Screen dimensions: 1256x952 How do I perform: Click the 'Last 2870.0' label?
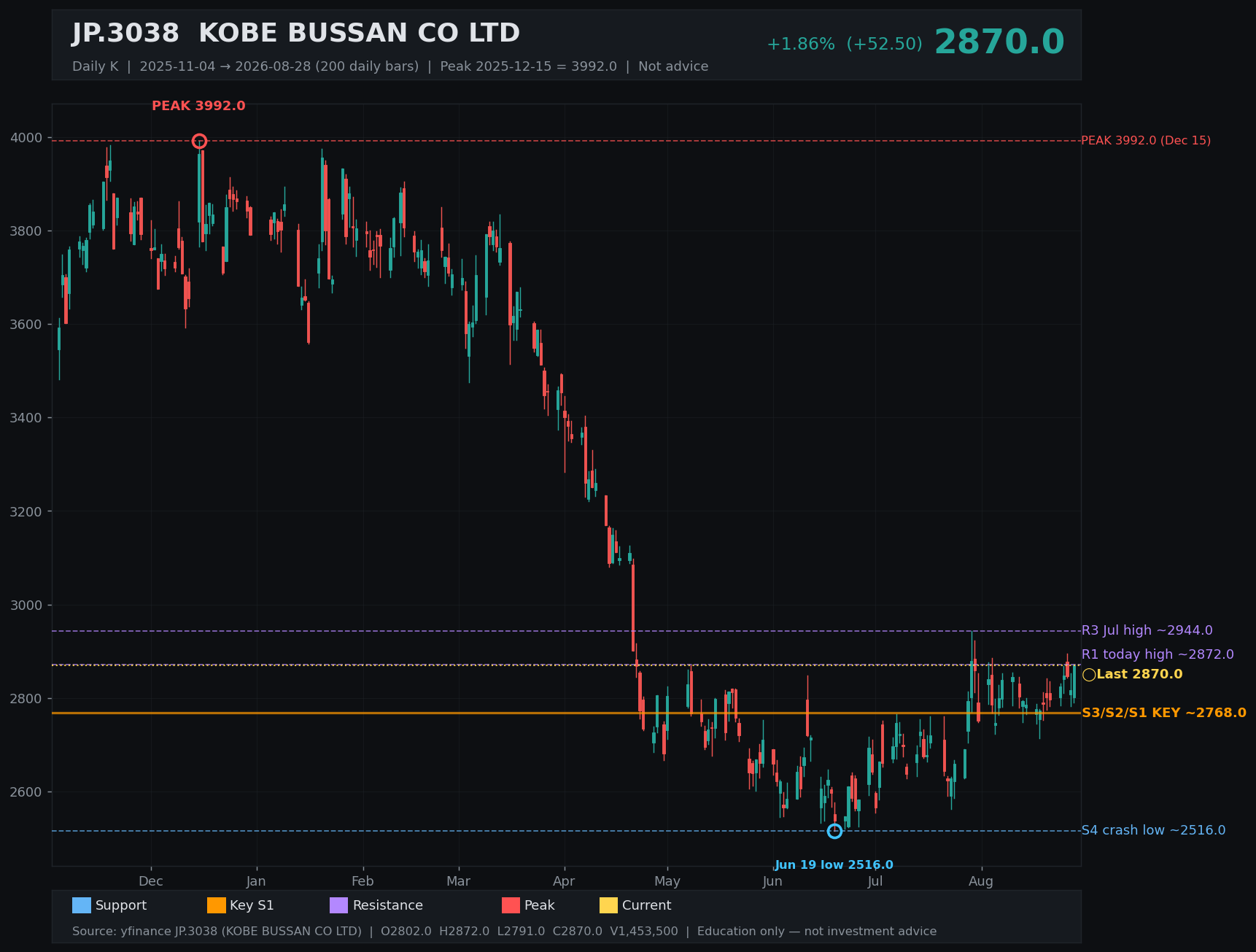tap(1139, 675)
